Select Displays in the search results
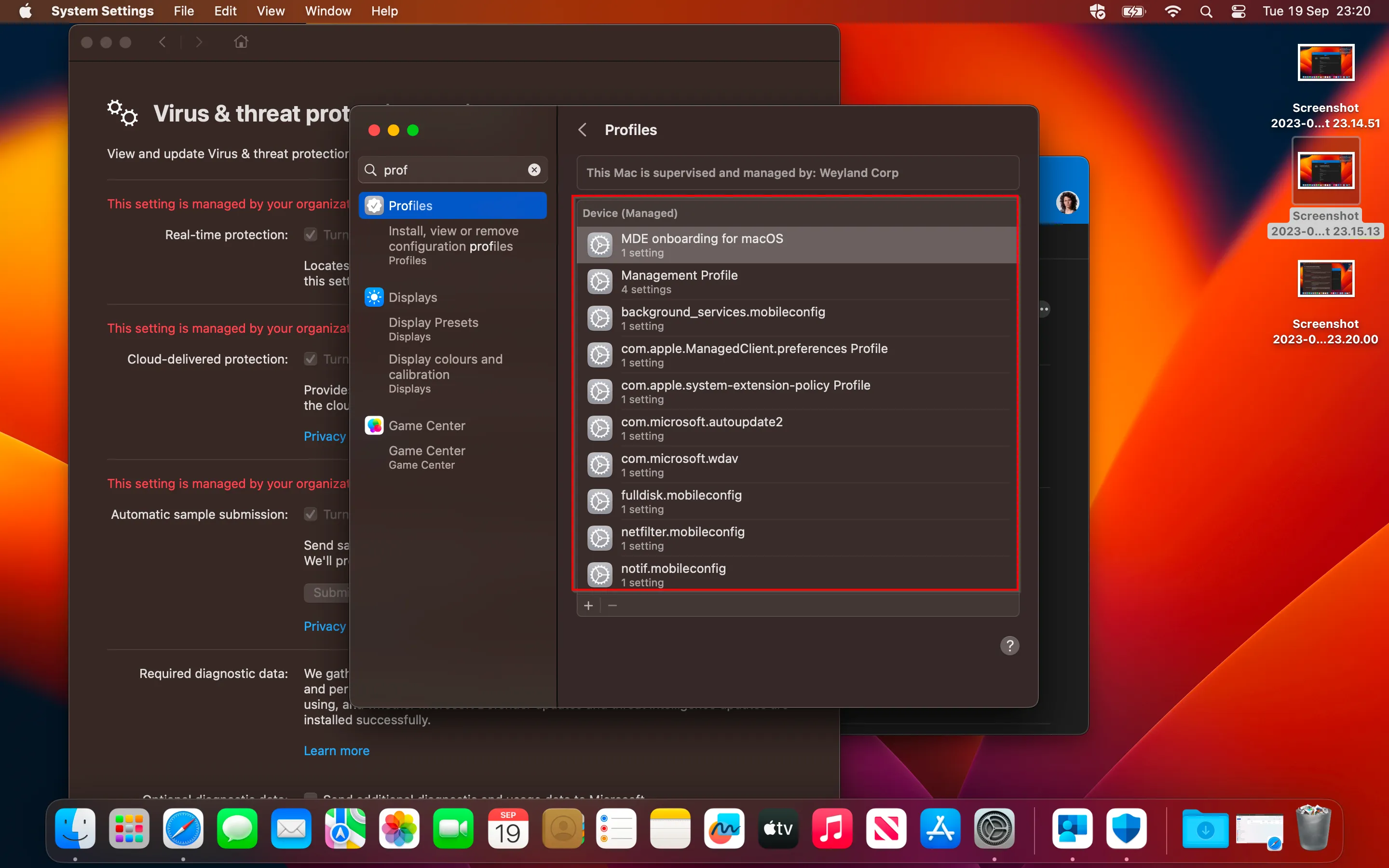Viewport: 1389px width, 868px height. click(453, 298)
